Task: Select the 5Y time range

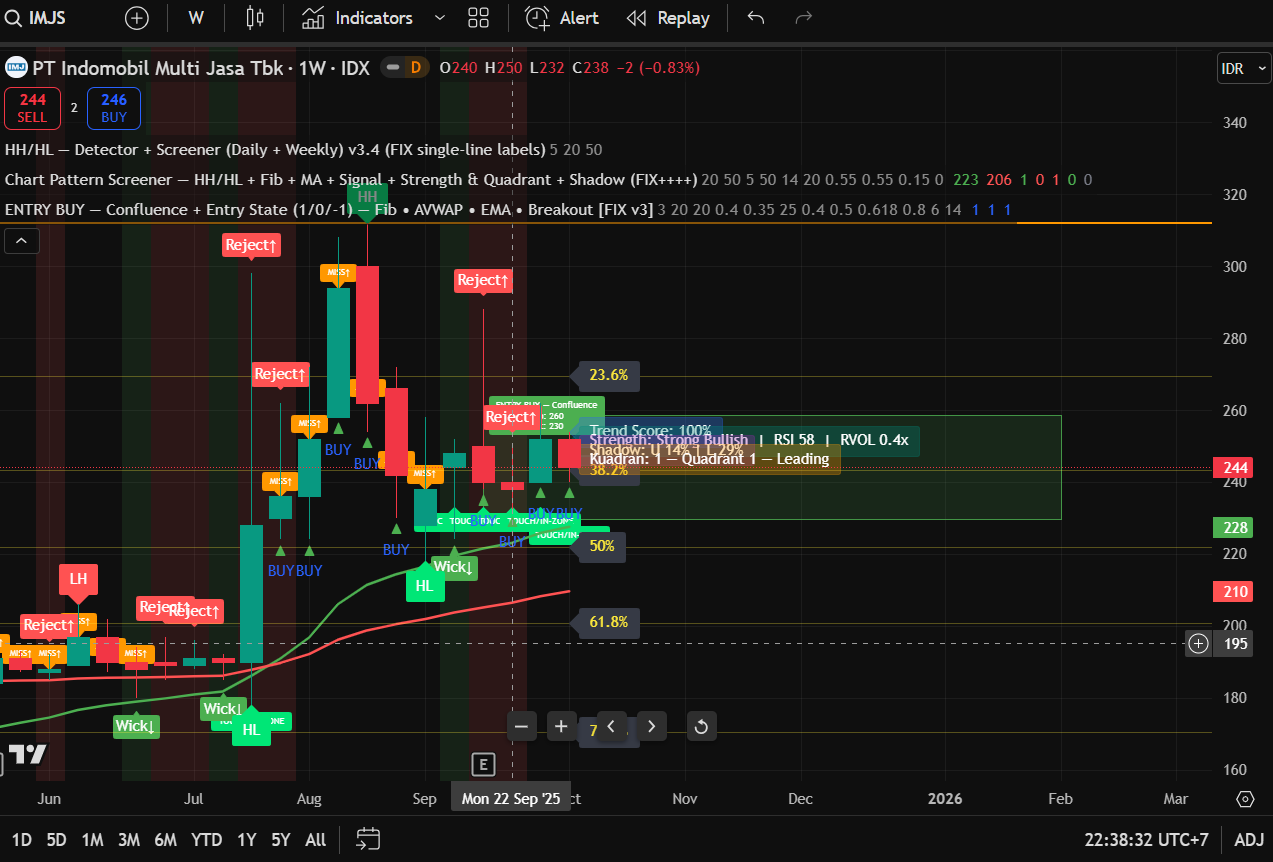Action: click(x=281, y=840)
